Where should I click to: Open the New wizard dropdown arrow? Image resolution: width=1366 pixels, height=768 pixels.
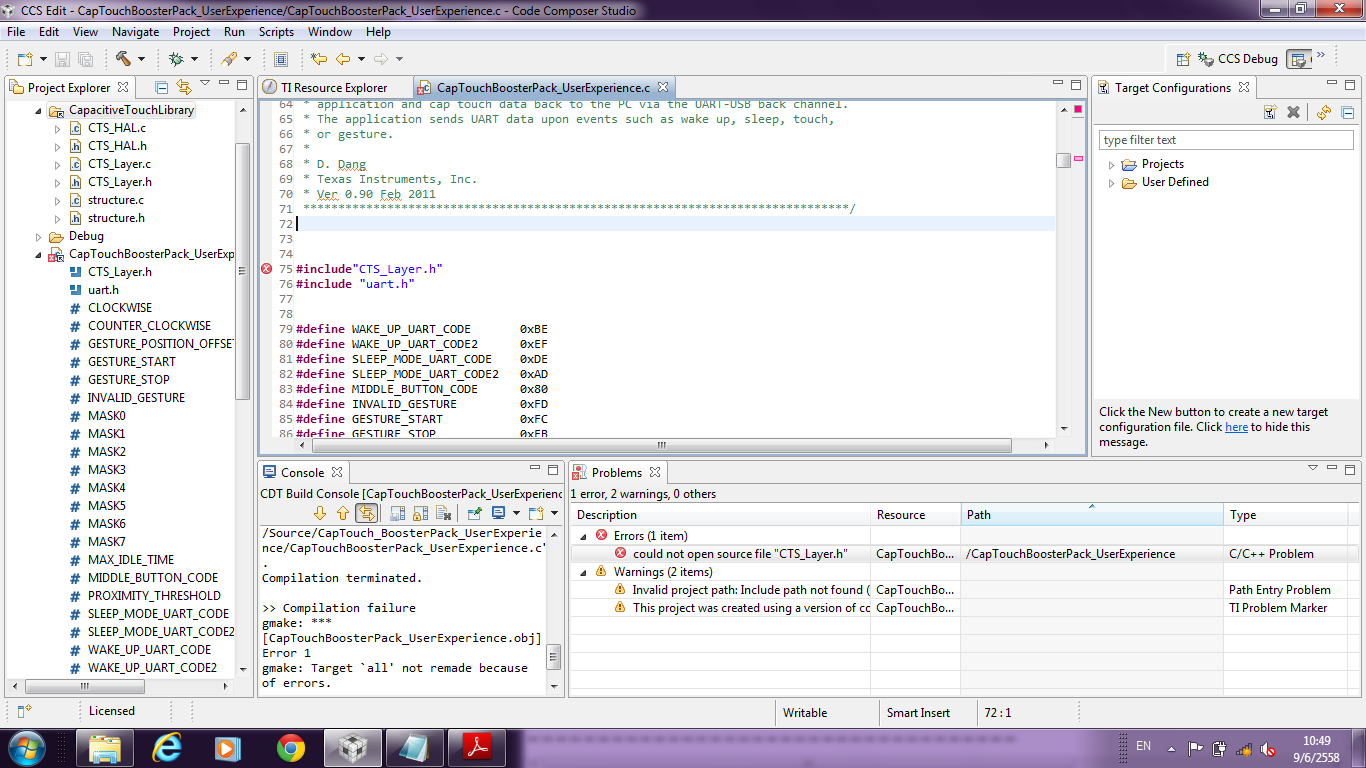[x=43, y=60]
